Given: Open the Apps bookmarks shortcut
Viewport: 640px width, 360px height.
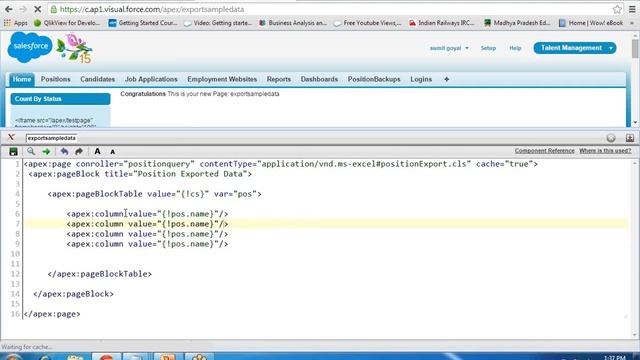Looking at the screenshot, I should 16,23.
